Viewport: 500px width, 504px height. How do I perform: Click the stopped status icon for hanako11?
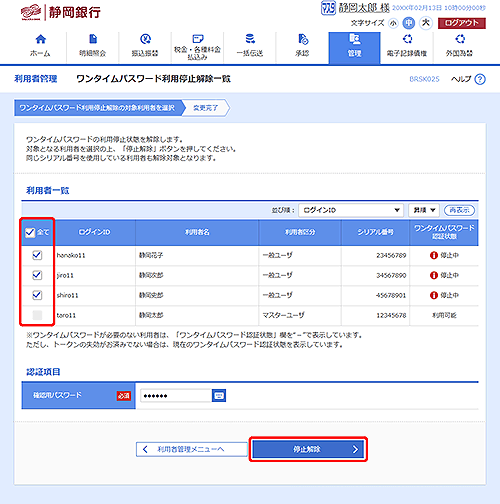pyautogui.click(x=434, y=255)
